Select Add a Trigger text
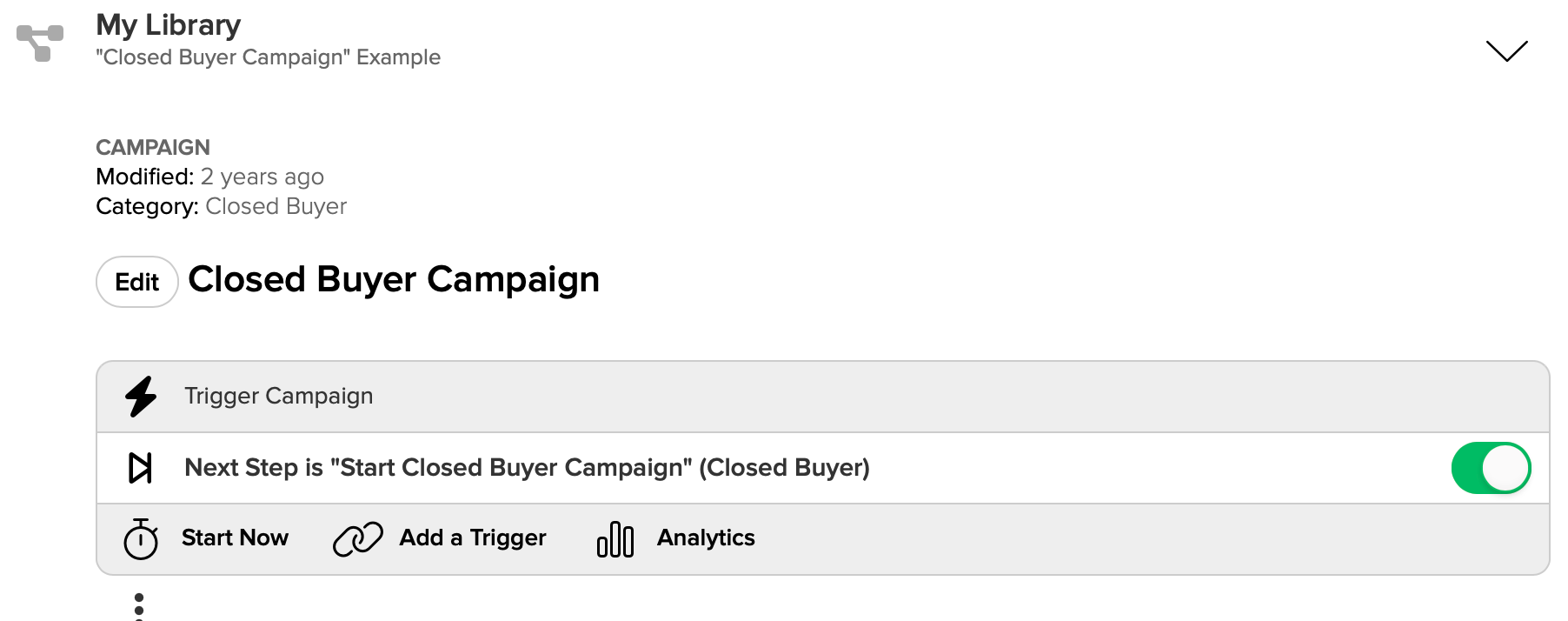Viewport: 1568px width, 621px height. 473,538
